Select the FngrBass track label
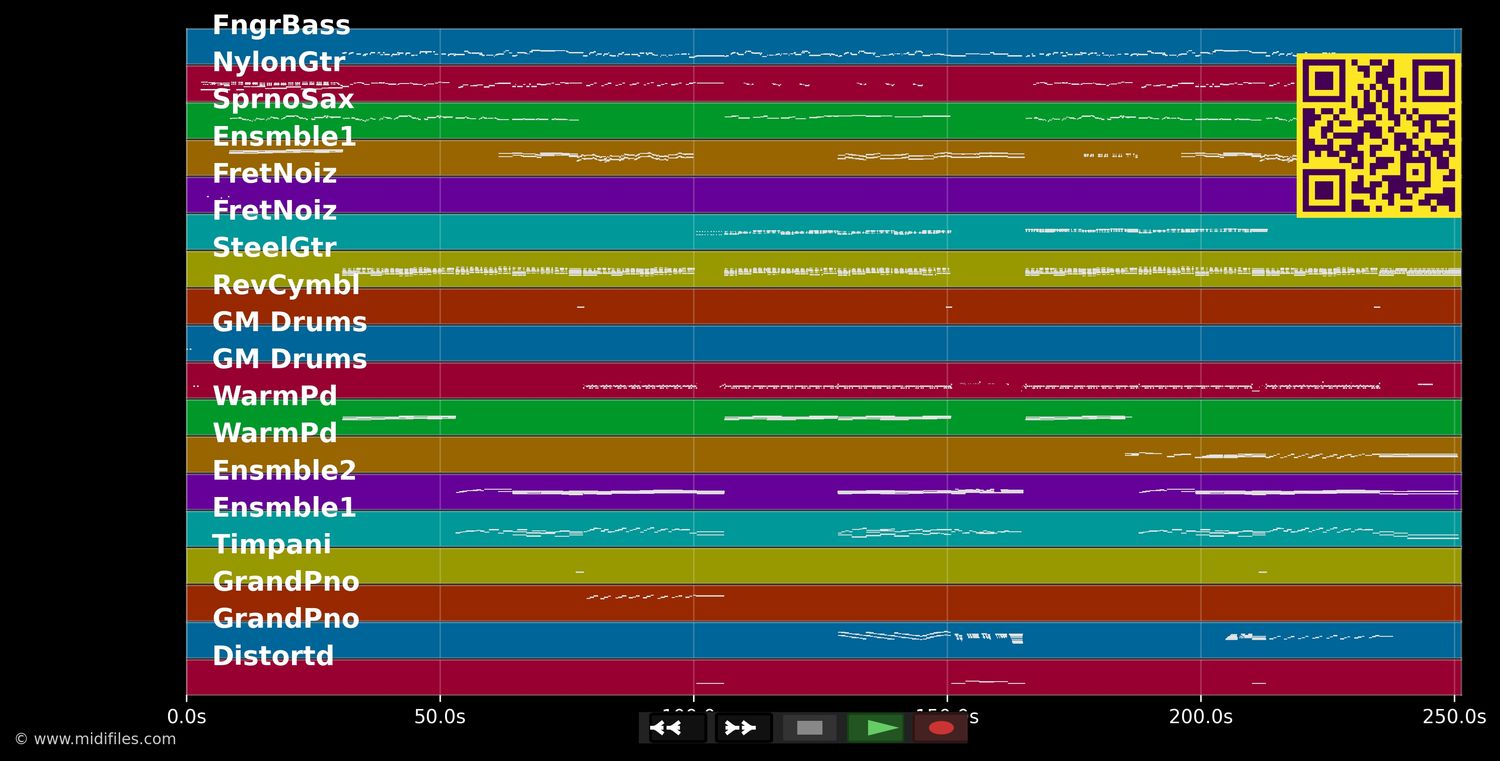 coord(280,25)
